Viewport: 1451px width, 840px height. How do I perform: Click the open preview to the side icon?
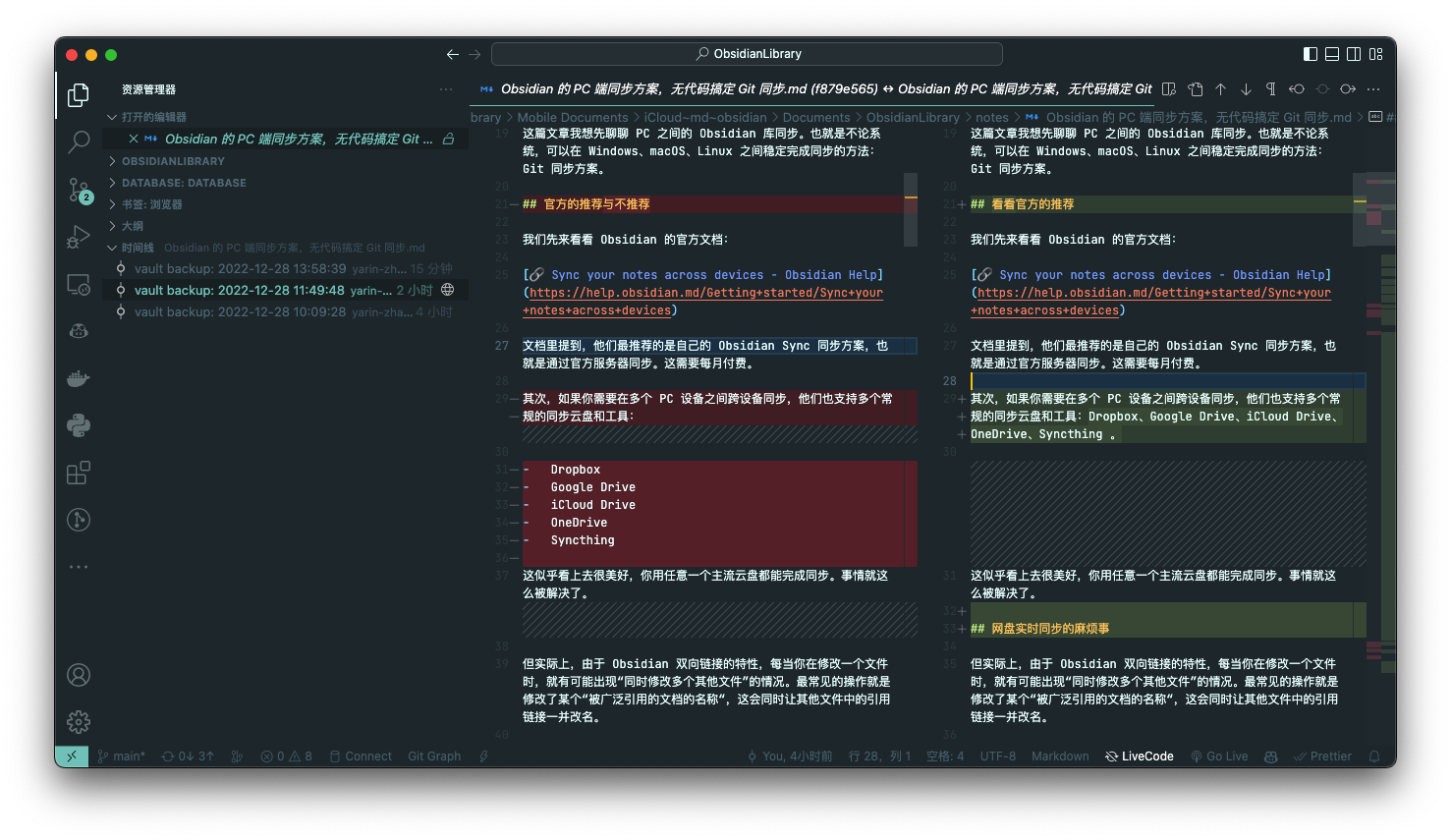coord(1169,88)
